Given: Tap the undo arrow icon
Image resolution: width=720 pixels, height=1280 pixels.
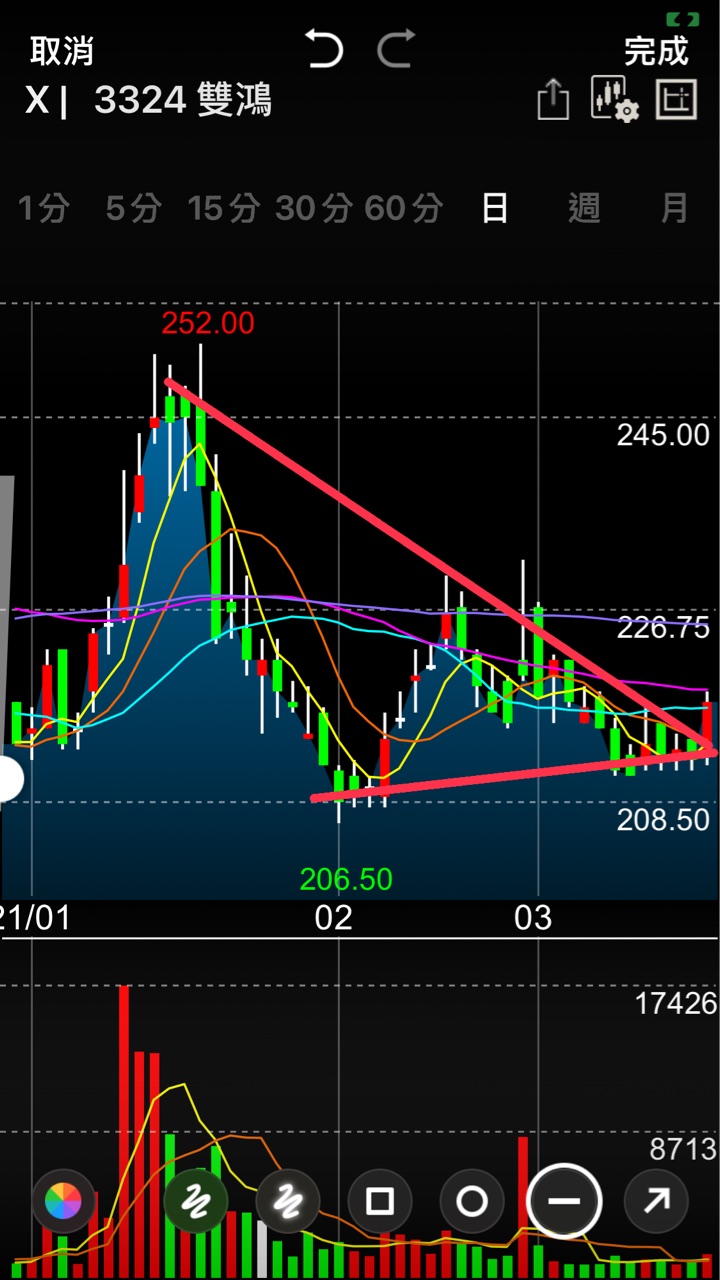Looking at the screenshot, I should 324,49.
